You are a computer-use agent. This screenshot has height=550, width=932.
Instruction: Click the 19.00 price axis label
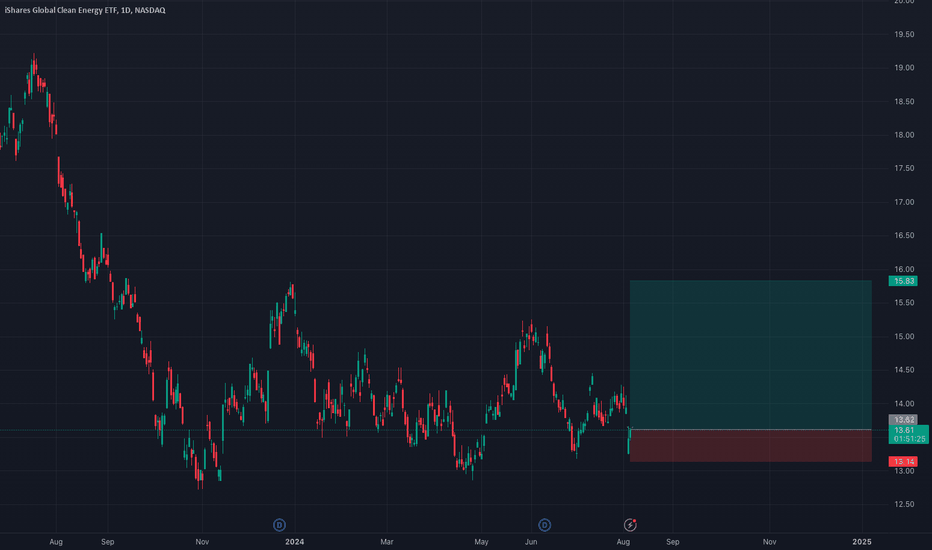pyautogui.click(x=904, y=68)
